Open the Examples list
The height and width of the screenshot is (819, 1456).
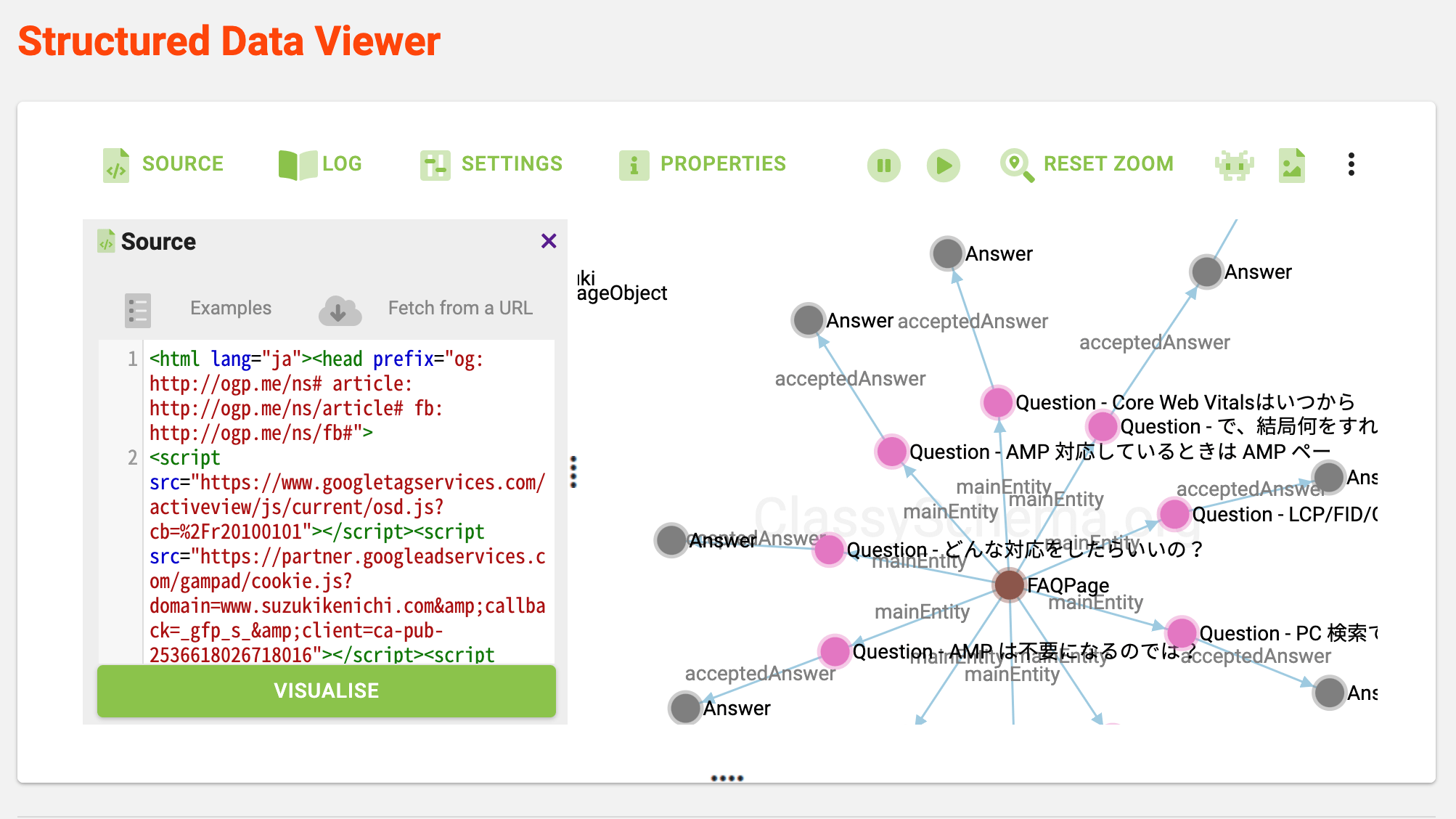click(x=231, y=308)
